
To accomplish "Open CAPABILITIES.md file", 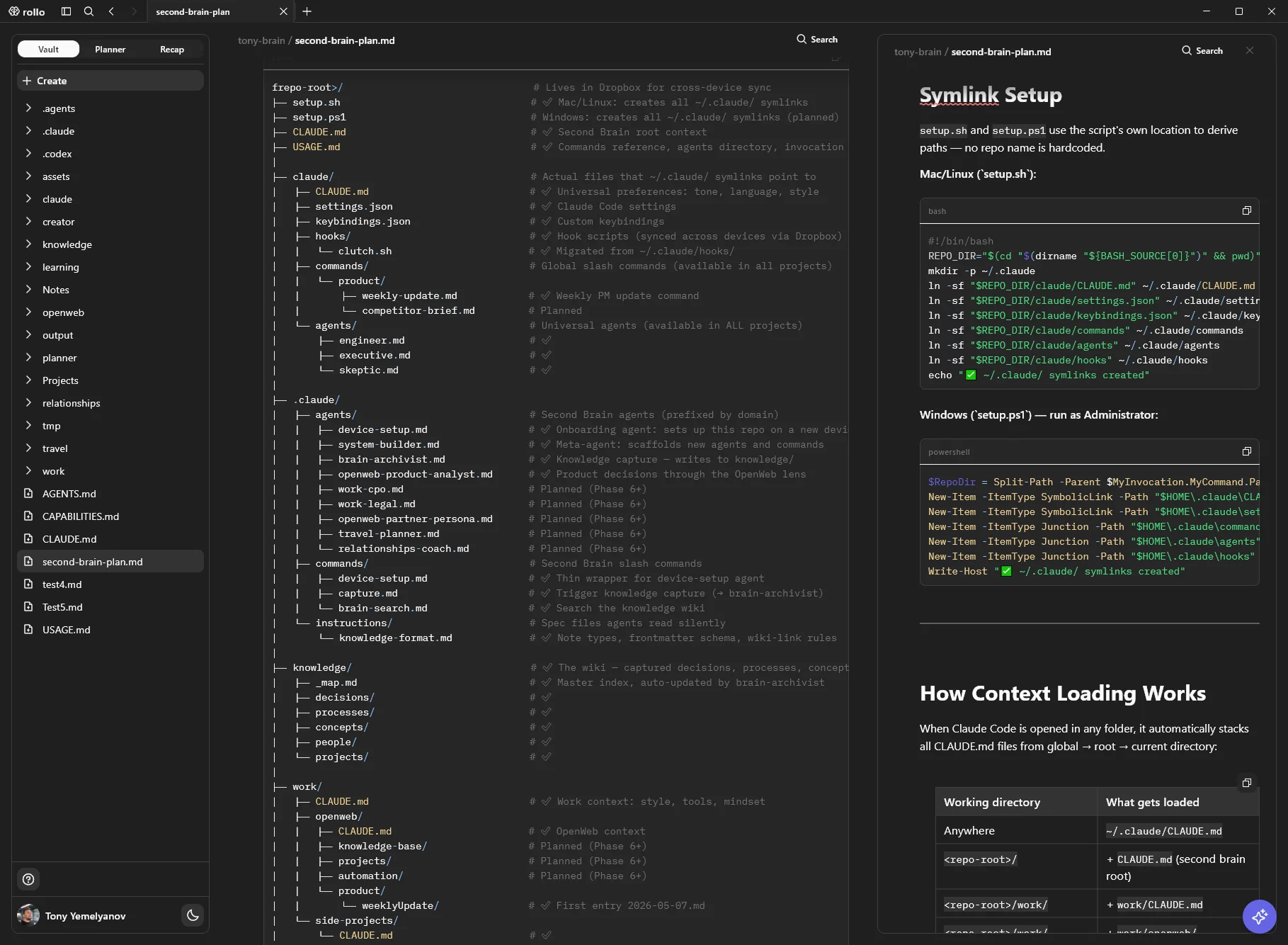I will coord(110,516).
